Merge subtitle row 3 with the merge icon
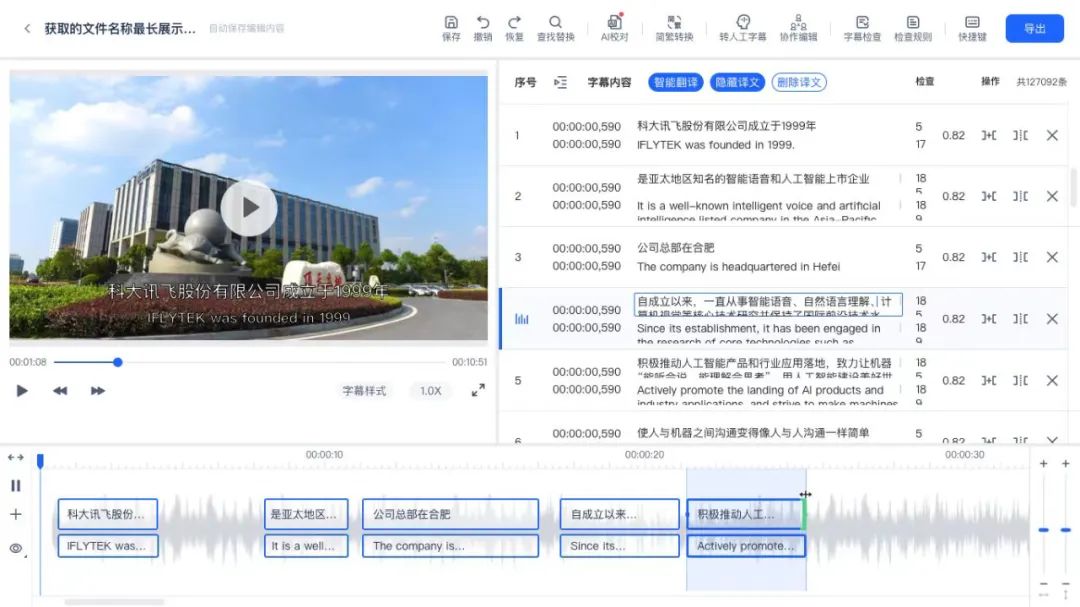Viewport: 1080px width, 607px height. point(989,257)
